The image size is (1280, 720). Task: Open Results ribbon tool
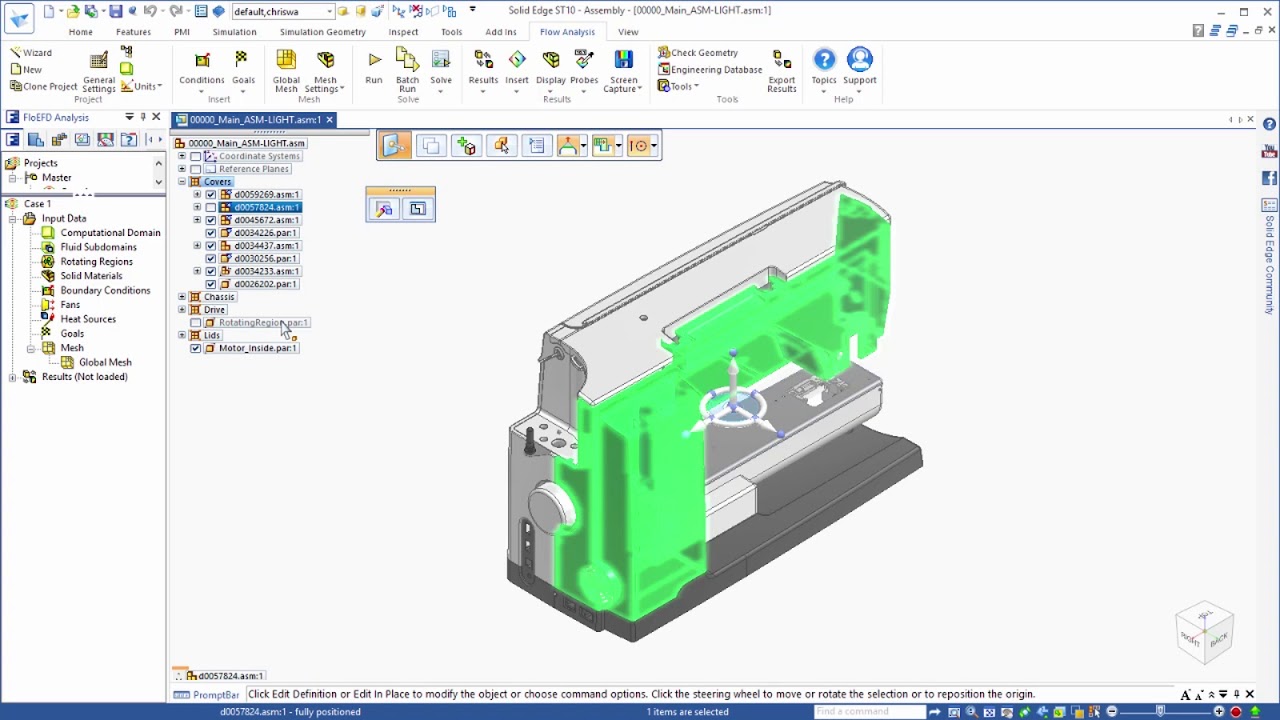(483, 70)
